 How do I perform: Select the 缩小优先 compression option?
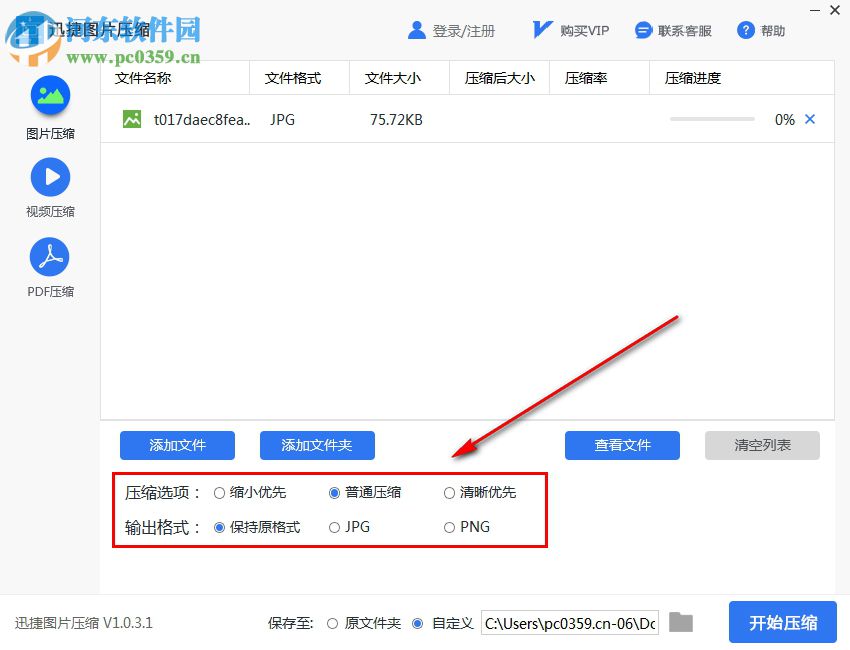(218, 492)
